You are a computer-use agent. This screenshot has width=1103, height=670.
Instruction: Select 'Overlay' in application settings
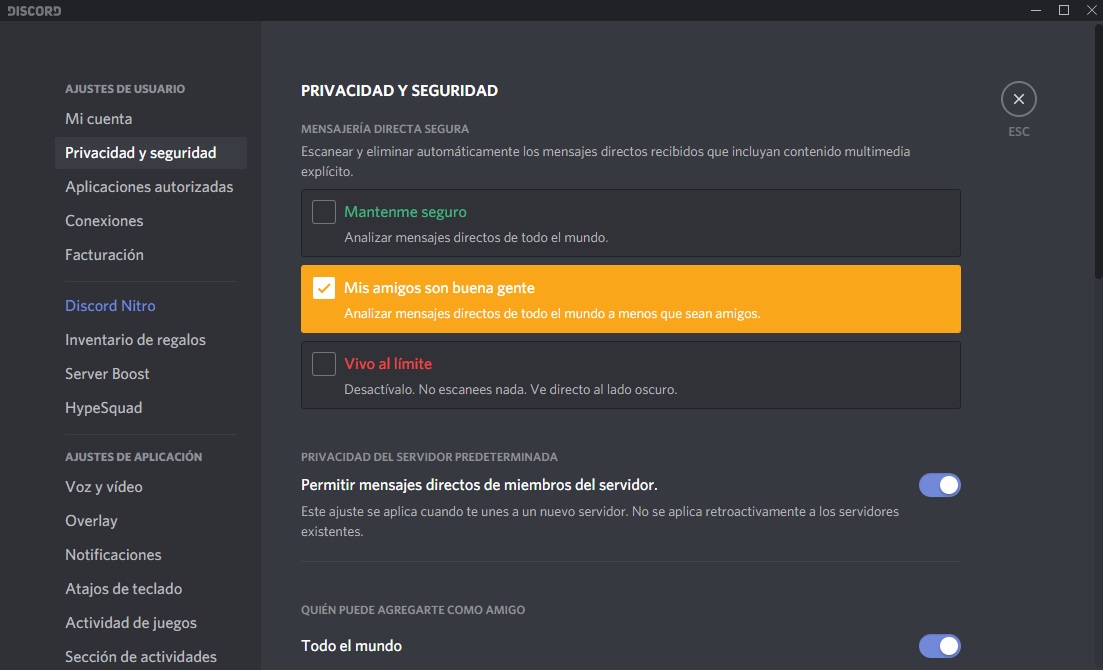[91, 521]
